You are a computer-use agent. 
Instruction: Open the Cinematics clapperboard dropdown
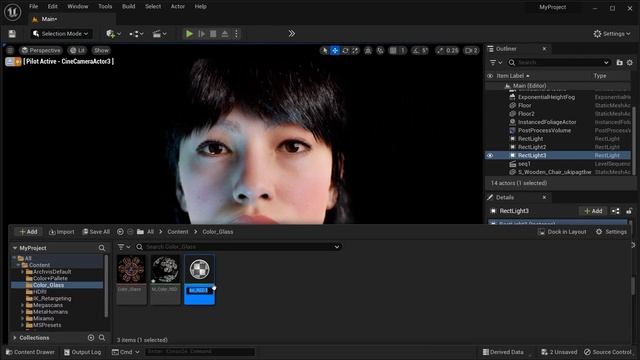click(160, 34)
